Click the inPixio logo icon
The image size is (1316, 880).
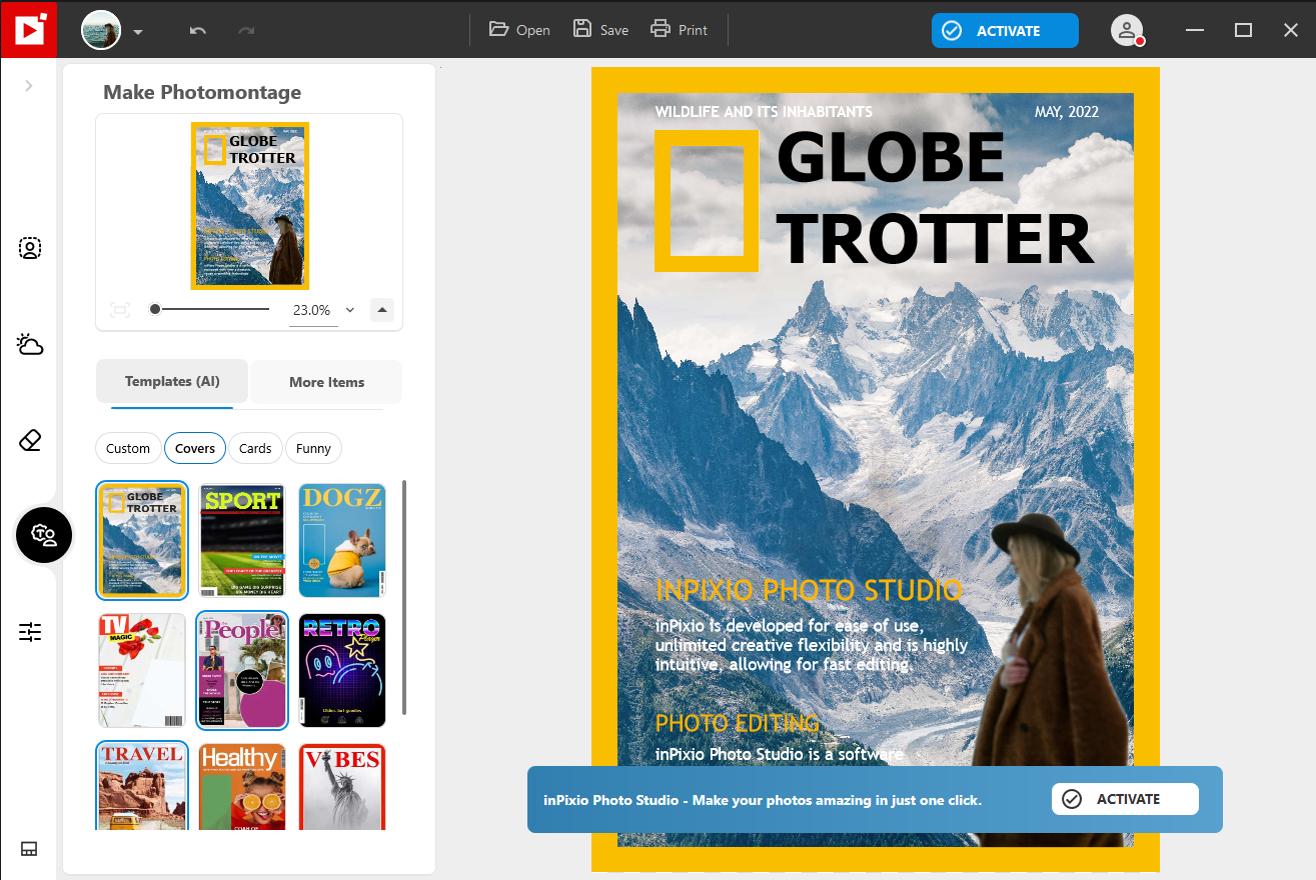tap(29, 30)
